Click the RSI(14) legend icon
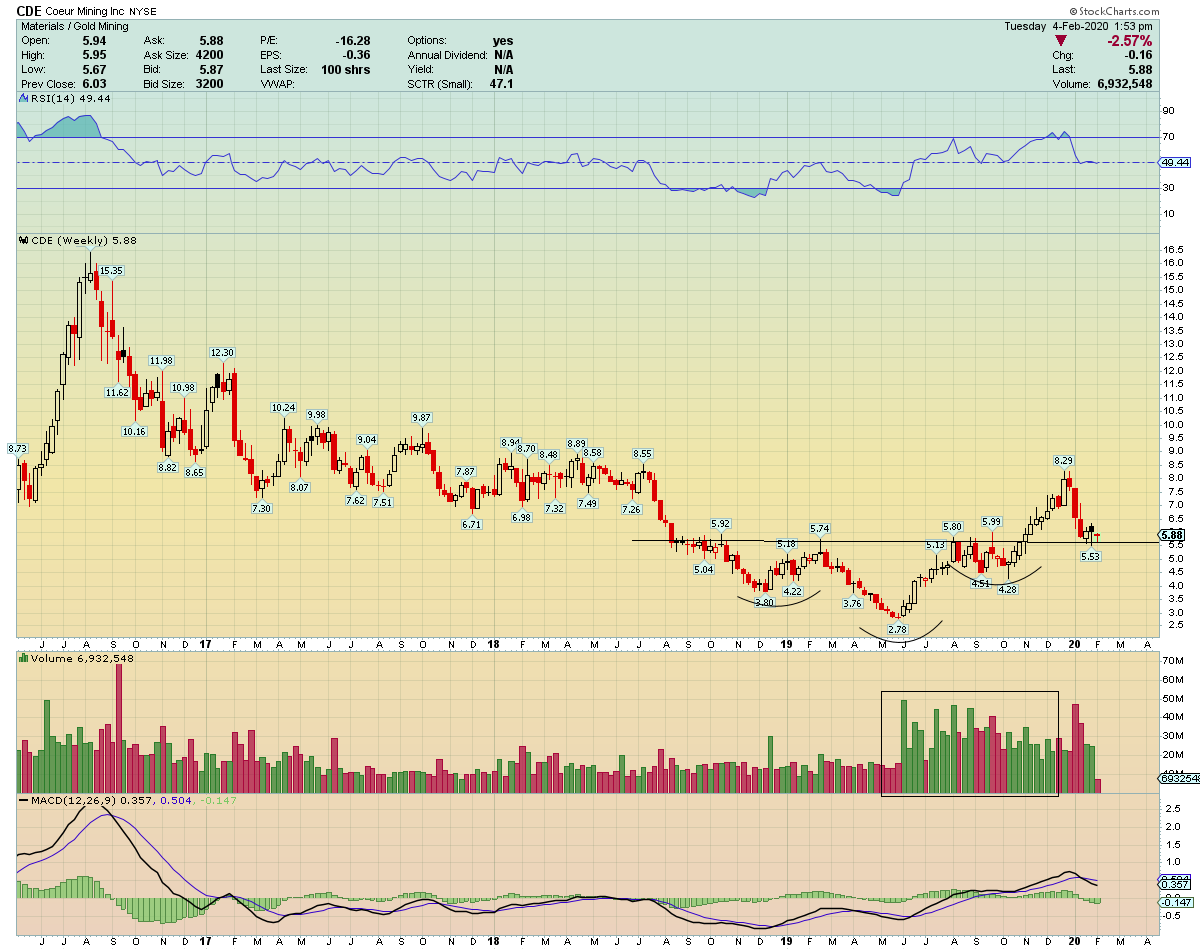Viewport: 1200px width, 950px height. coord(24,99)
